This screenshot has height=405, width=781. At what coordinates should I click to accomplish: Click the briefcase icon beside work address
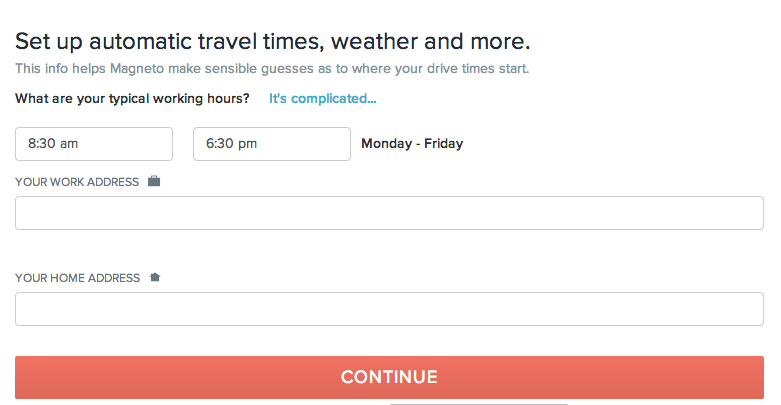pyautogui.click(x=154, y=181)
